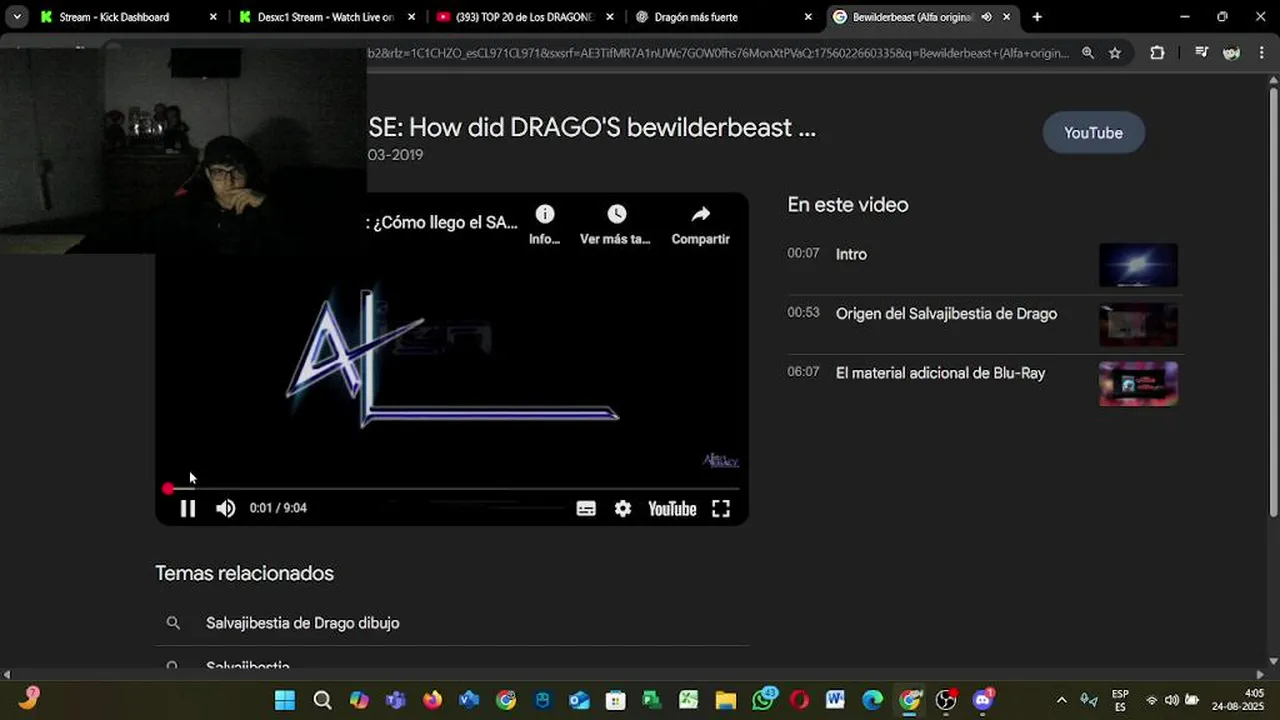Open a new browser tab

[x=1037, y=17]
